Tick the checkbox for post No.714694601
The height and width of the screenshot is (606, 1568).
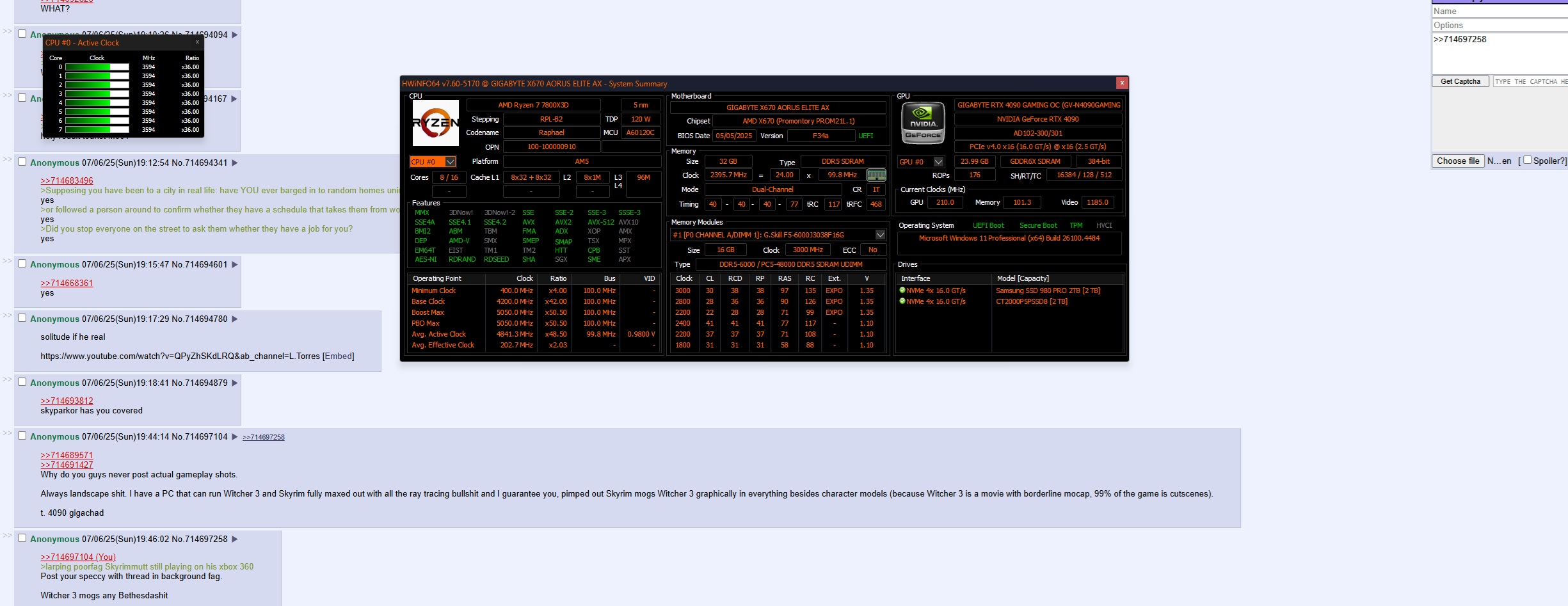[22, 264]
